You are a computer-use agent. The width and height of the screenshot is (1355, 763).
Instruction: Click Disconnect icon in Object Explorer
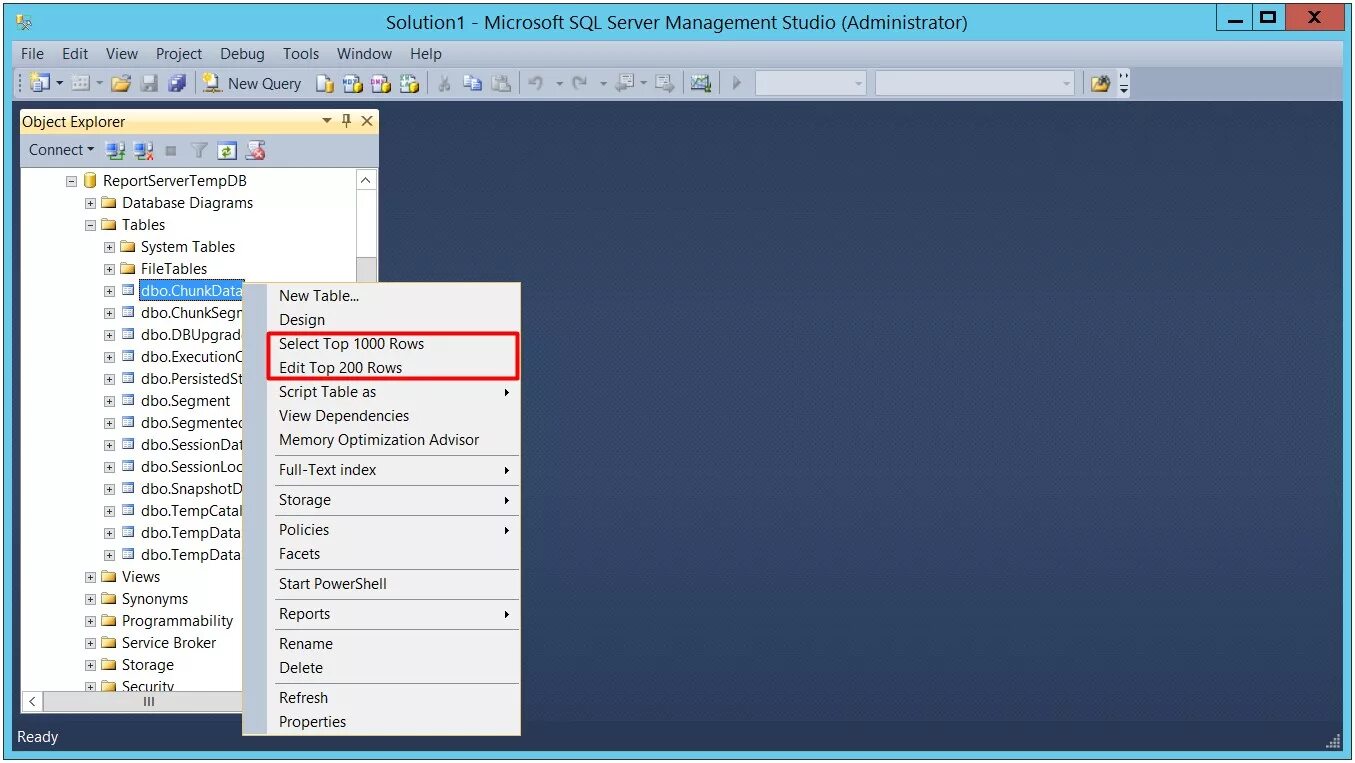(144, 150)
